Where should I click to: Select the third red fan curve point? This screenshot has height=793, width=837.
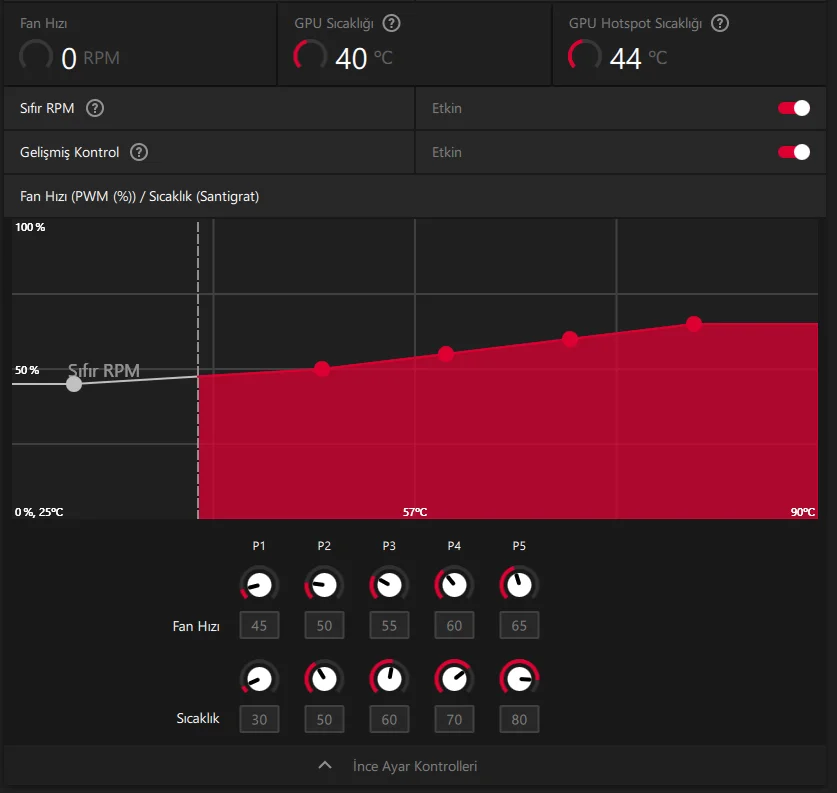pos(570,339)
